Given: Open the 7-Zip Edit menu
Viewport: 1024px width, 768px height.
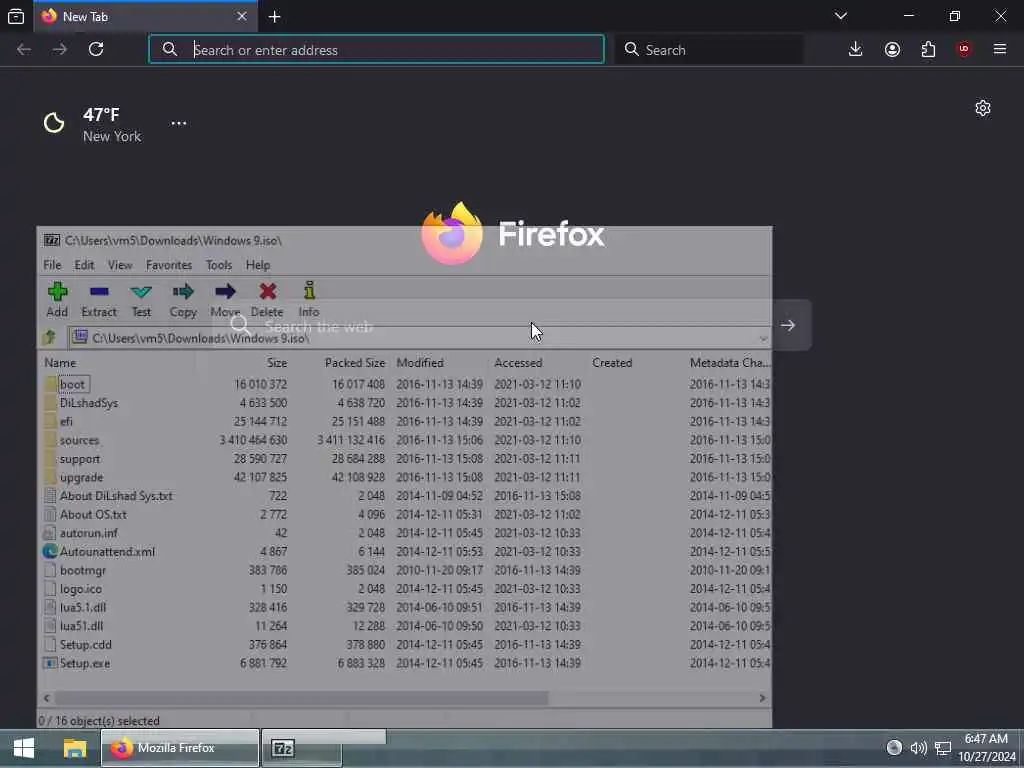Looking at the screenshot, I should (84, 265).
